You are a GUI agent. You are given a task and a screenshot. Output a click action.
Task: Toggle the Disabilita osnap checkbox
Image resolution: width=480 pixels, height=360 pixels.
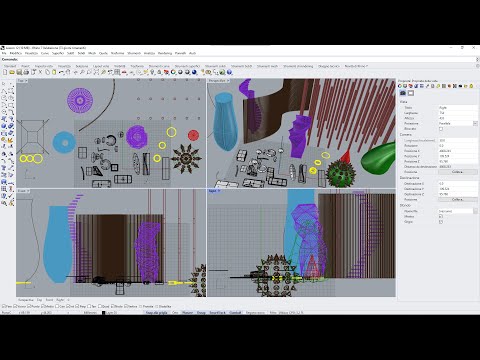click(x=156, y=306)
